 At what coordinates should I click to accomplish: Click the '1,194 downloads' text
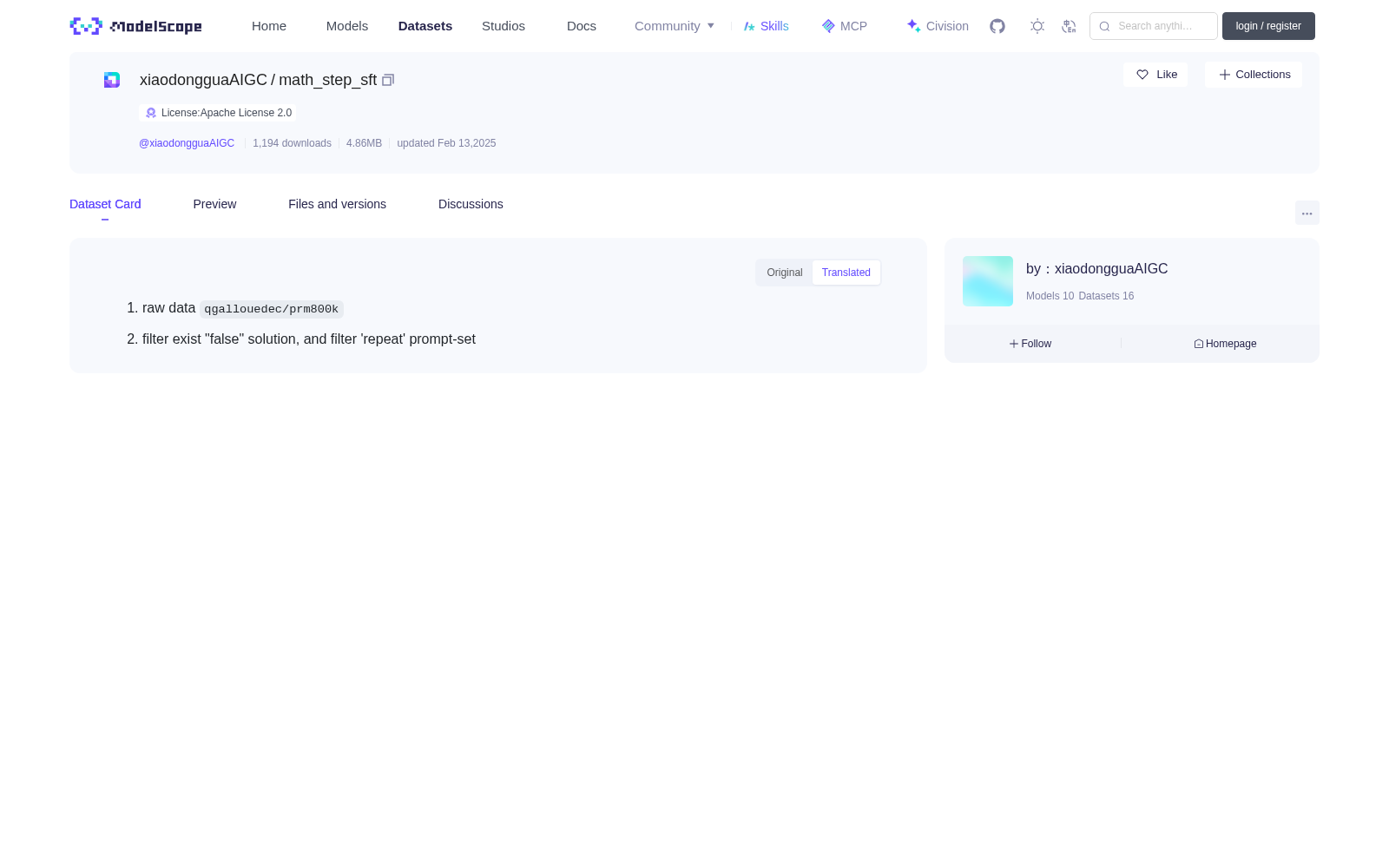[292, 143]
